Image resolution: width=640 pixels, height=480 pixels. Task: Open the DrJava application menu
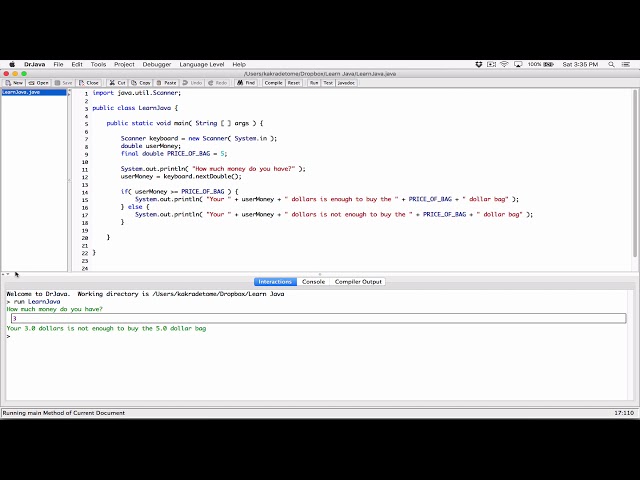point(35,64)
